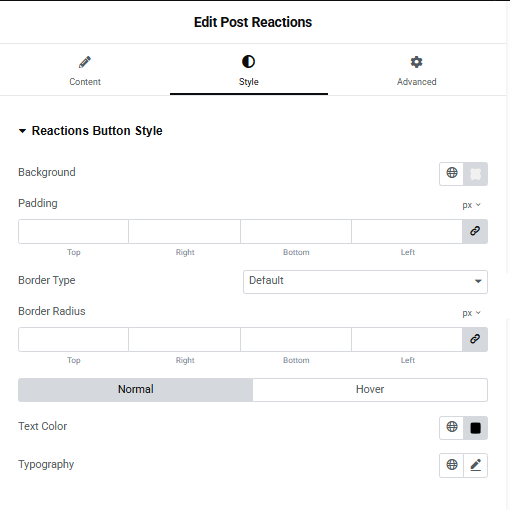Select the Normal state button
510x510 pixels.
point(135,389)
